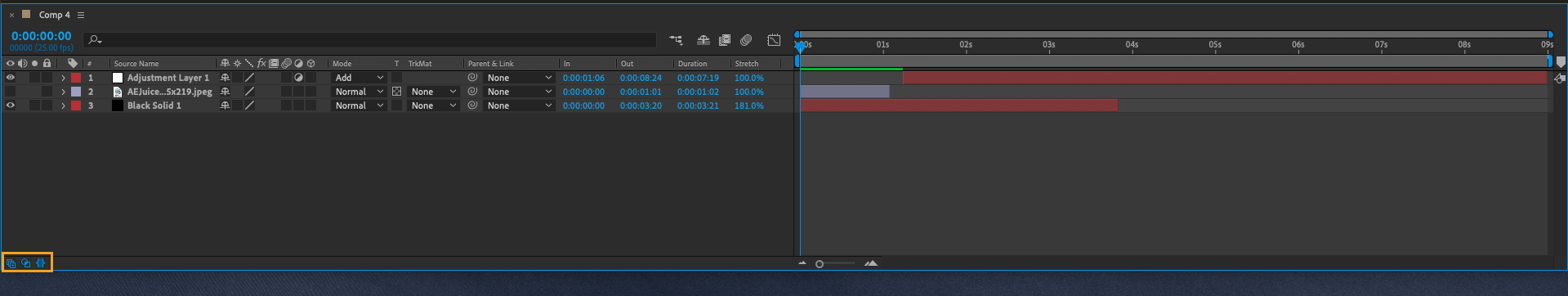This screenshot has width=1568, height=296.
Task: Click the Mode column header
Action: [x=342, y=63]
